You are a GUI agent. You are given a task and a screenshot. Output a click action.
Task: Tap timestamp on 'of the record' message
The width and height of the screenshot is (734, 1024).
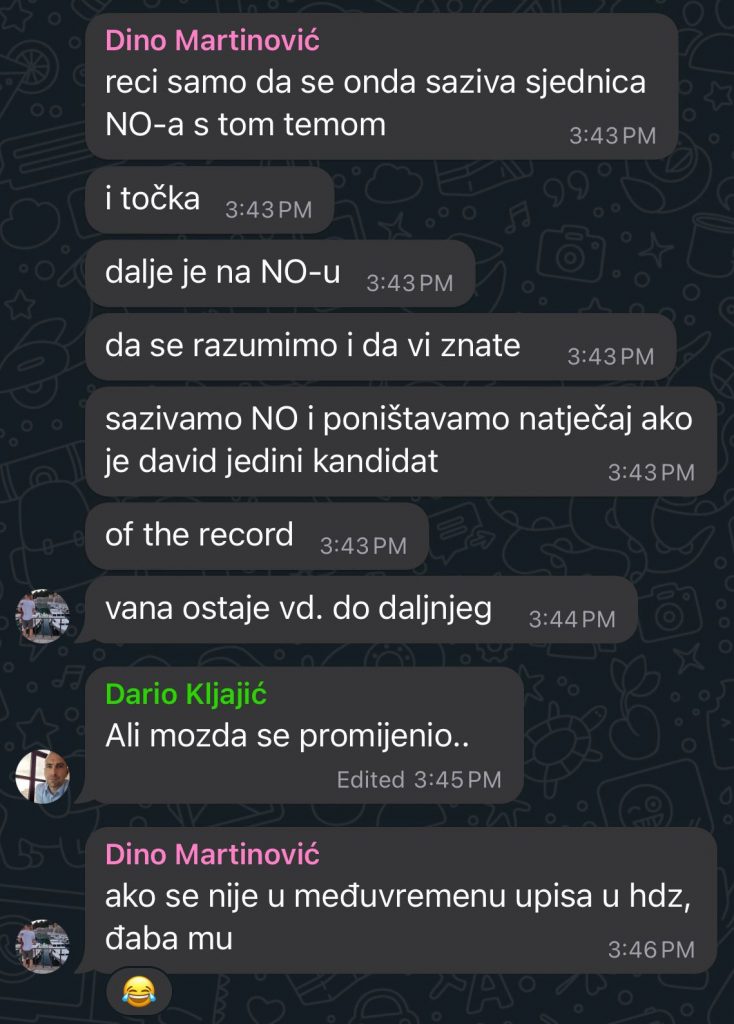point(363,546)
